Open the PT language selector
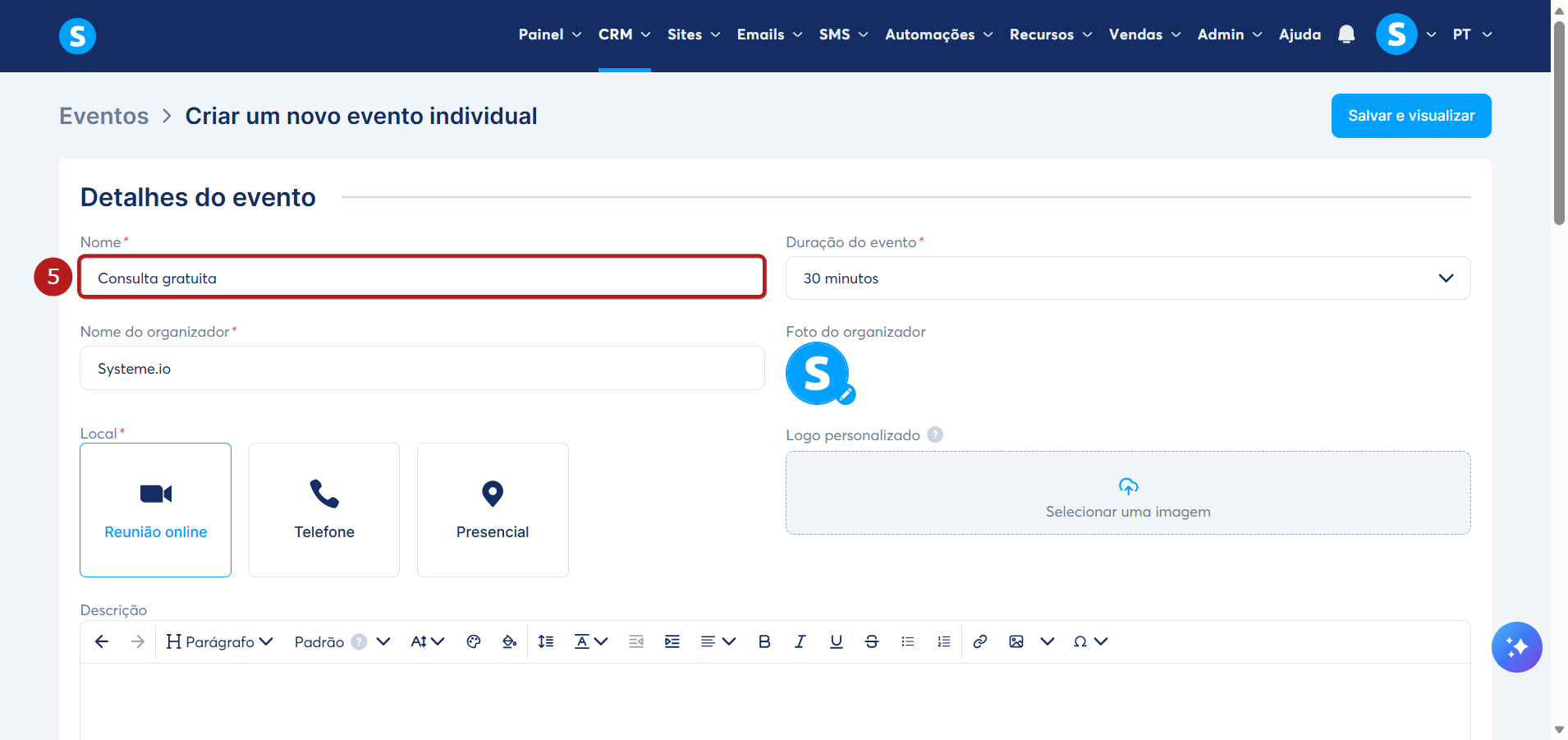The width and height of the screenshot is (1568, 740). coord(1472,34)
